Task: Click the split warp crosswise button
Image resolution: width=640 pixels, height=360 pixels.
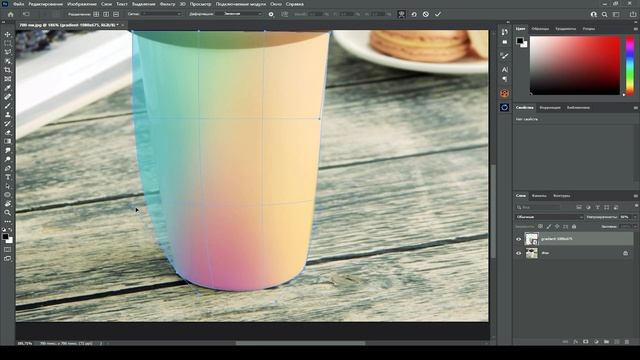Action: pos(96,14)
